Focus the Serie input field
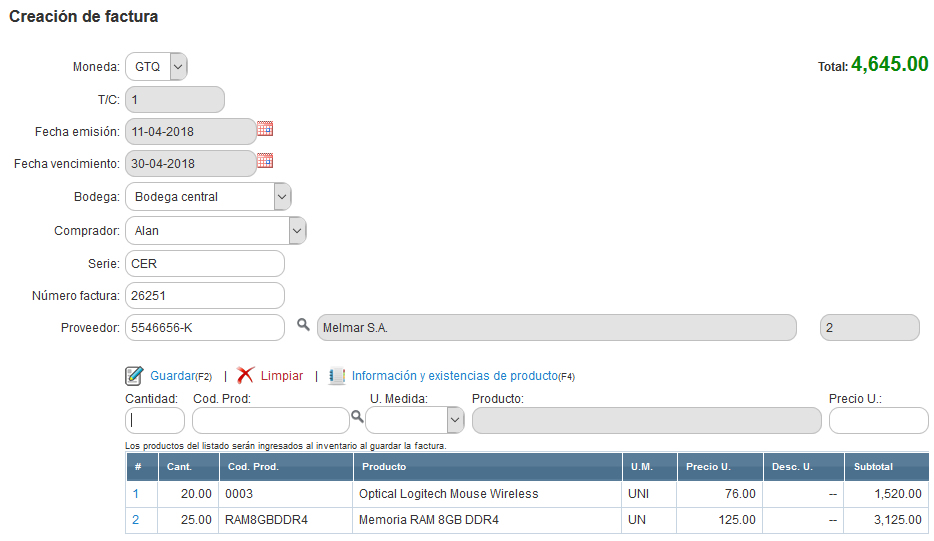 point(204,264)
